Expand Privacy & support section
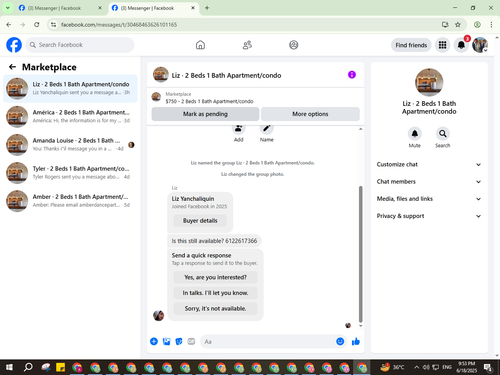The image size is (500, 375). (x=429, y=216)
